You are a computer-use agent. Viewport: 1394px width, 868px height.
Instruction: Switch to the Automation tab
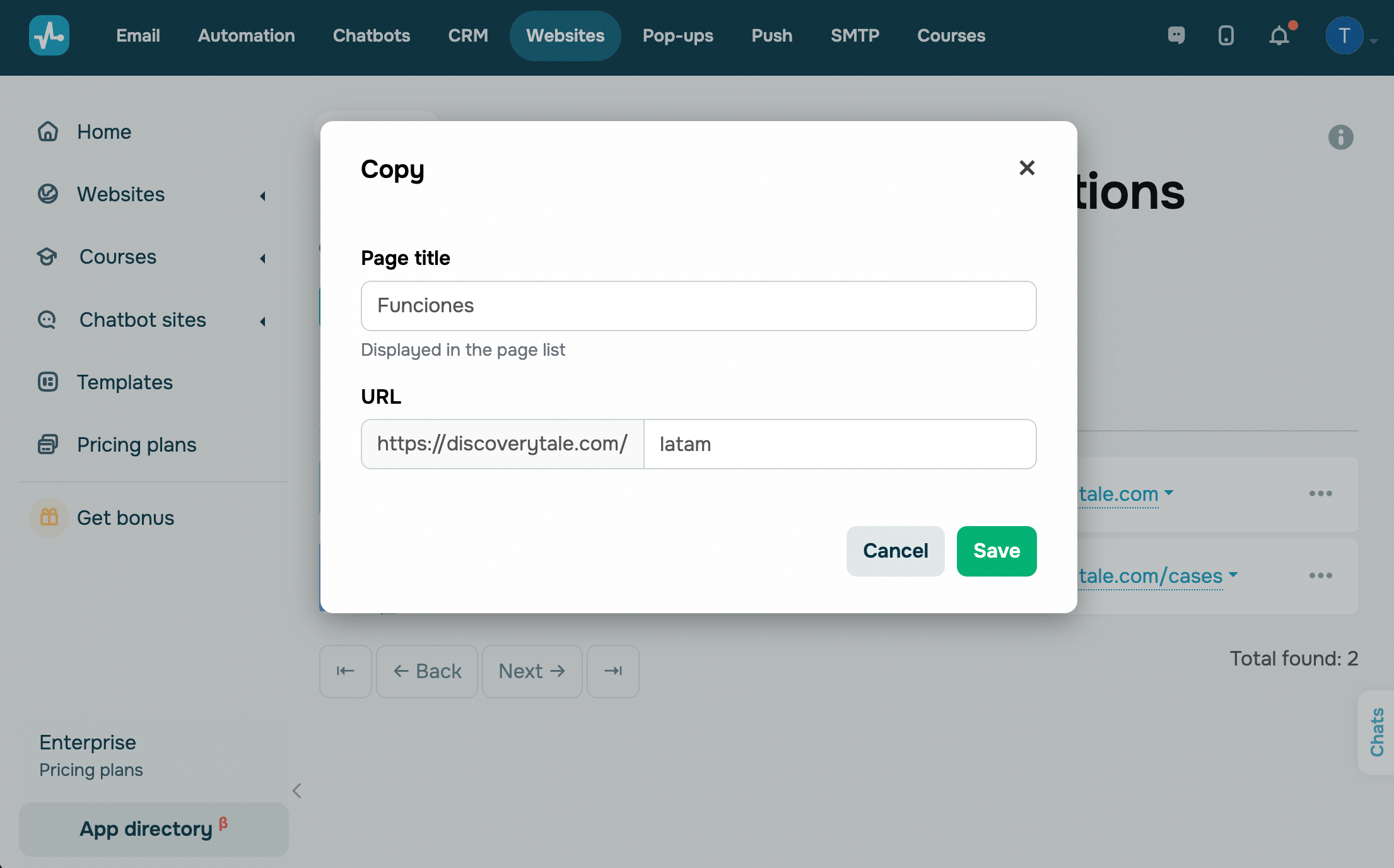click(246, 36)
